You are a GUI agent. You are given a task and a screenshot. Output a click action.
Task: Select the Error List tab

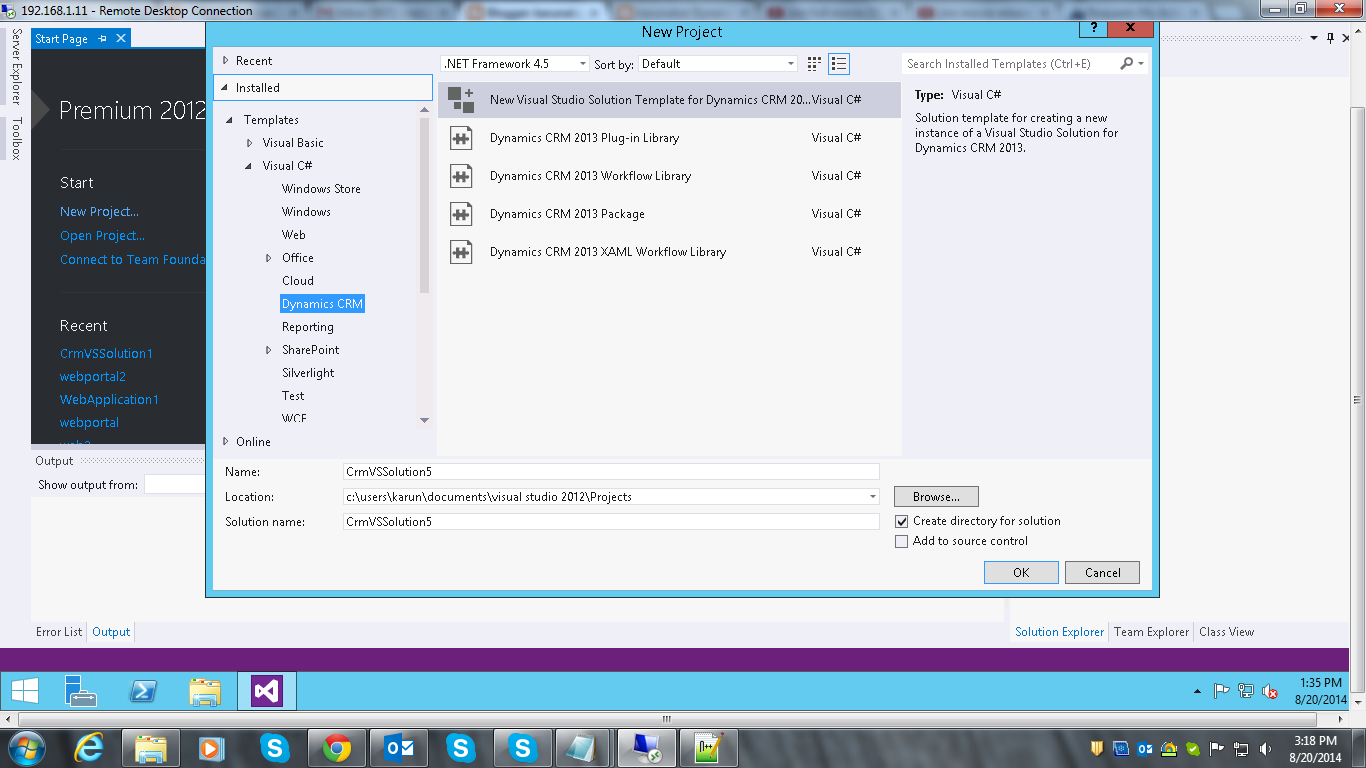tap(58, 631)
